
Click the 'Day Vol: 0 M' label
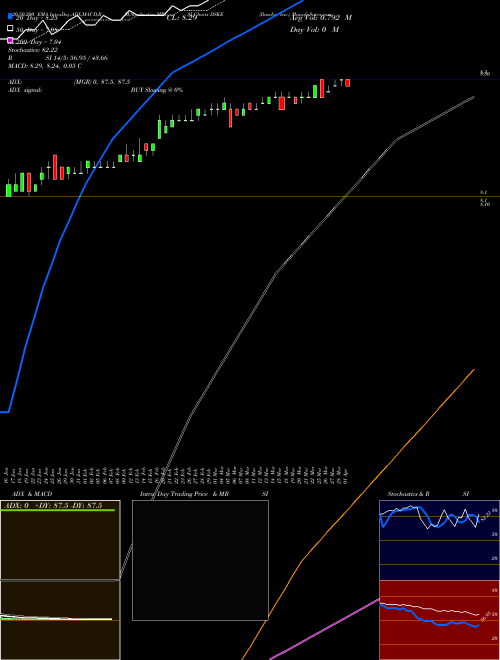pyautogui.click(x=314, y=29)
